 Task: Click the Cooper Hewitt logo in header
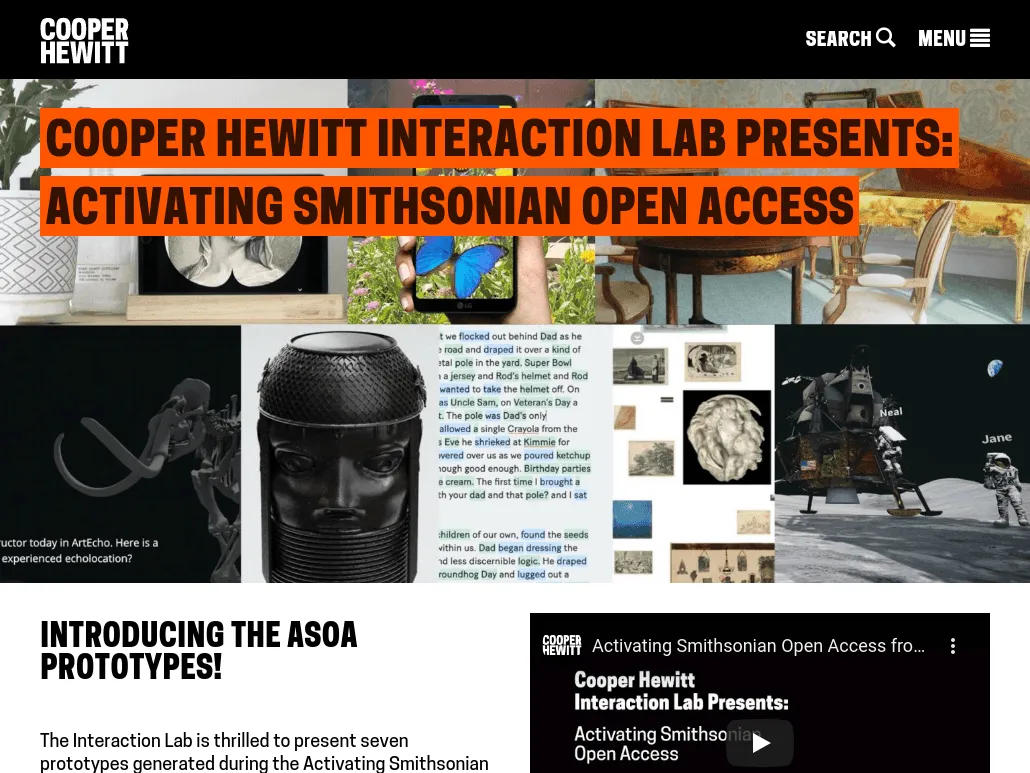click(x=84, y=40)
